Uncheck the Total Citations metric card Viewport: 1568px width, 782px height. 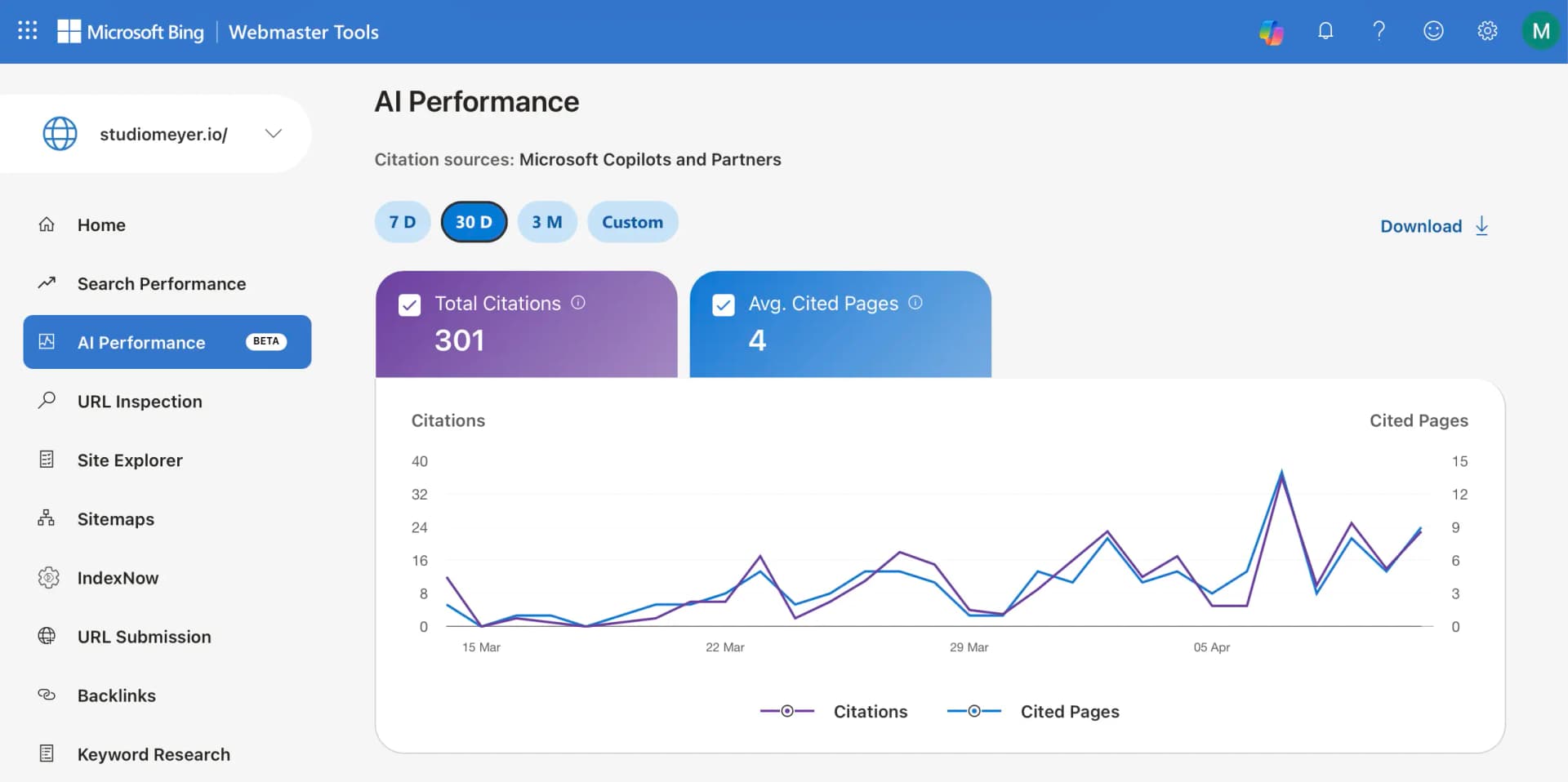click(x=409, y=304)
